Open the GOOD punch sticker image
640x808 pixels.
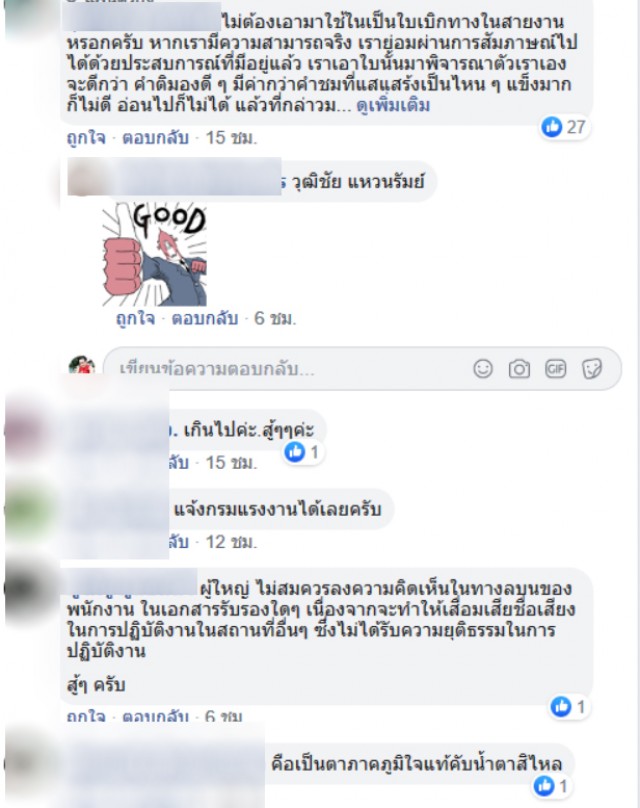pyautogui.click(x=154, y=254)
